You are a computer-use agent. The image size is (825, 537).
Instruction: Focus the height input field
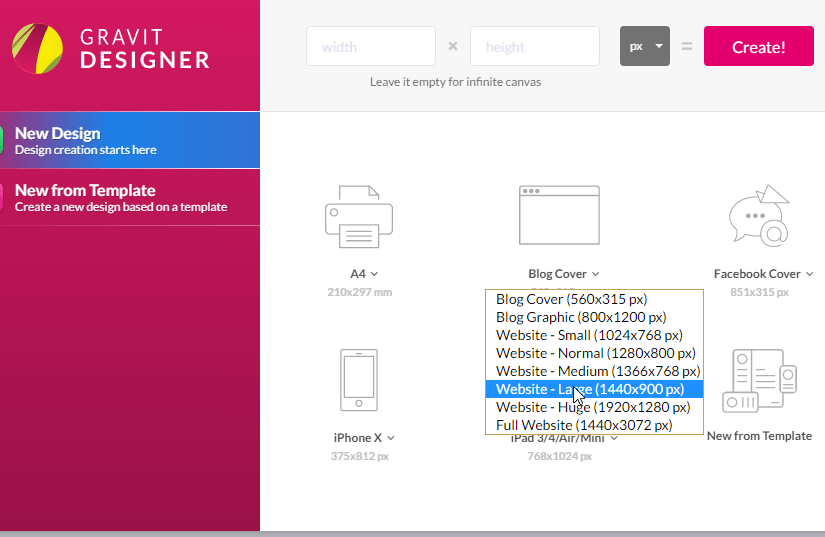(x=535, y=46)
